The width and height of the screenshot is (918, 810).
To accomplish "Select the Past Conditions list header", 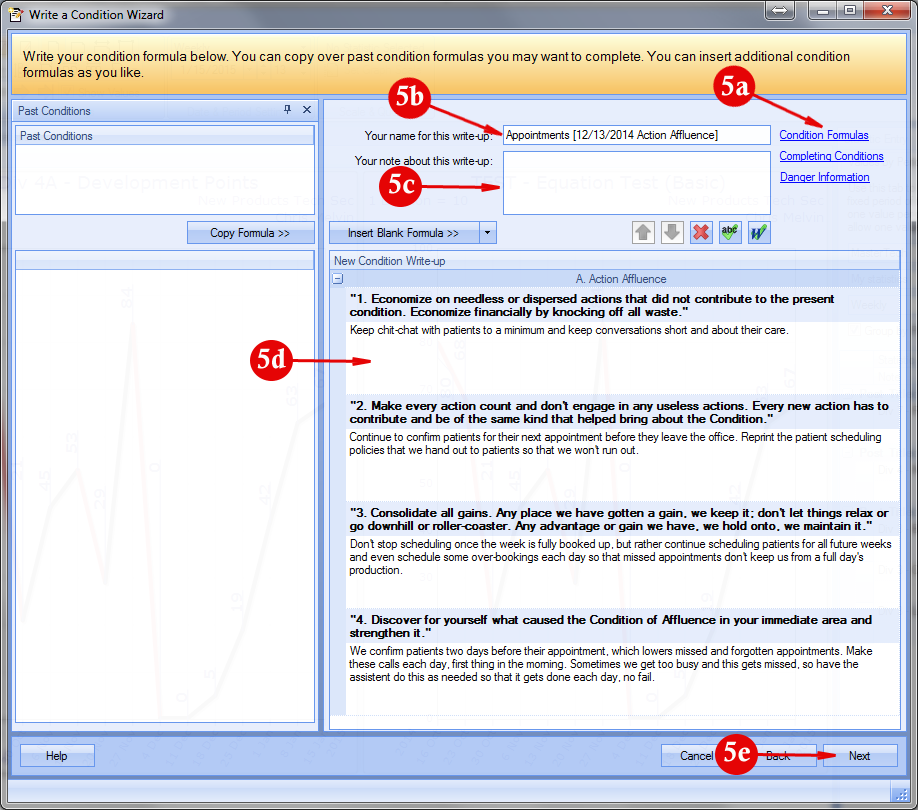I will click(x=165, y=136).
